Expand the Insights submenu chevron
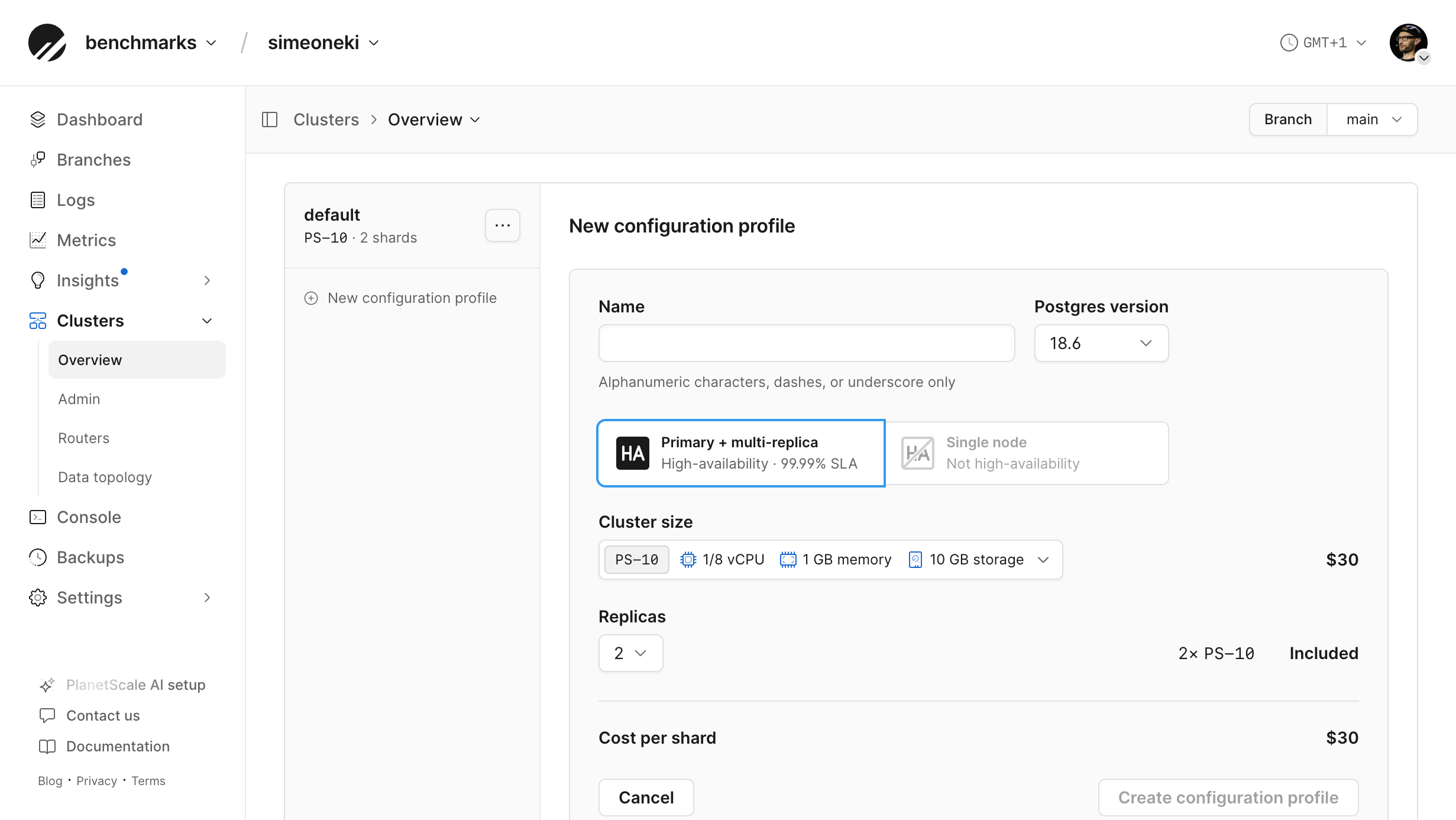The image size is (1456, 820). [207, 280]
